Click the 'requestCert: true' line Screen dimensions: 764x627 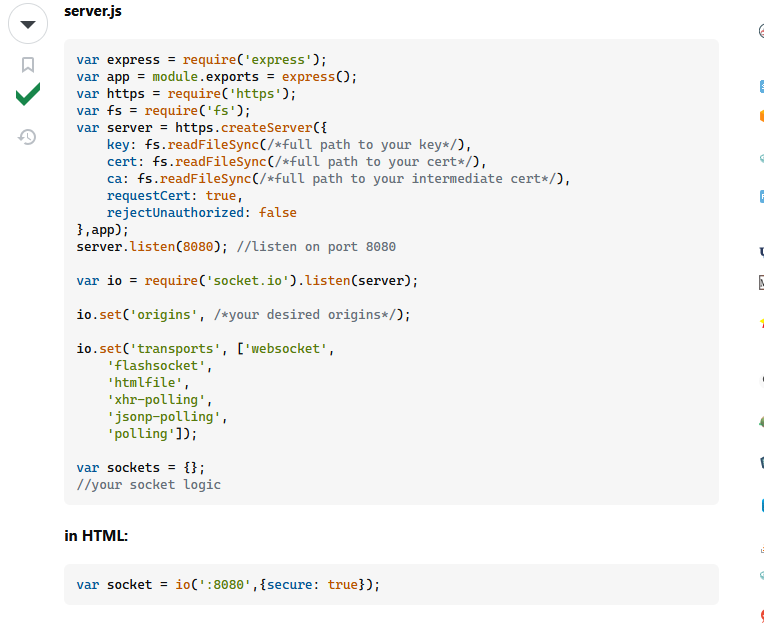(x=174, y=196)
